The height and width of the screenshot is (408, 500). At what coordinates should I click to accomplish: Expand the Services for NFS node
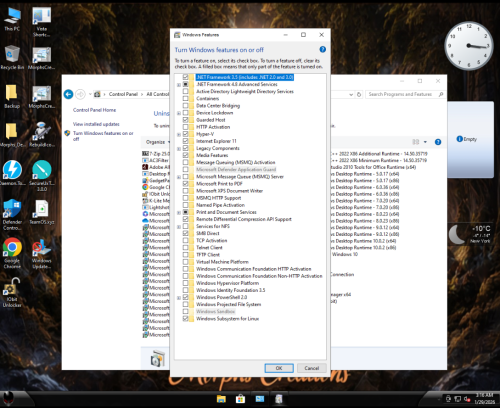179,227
